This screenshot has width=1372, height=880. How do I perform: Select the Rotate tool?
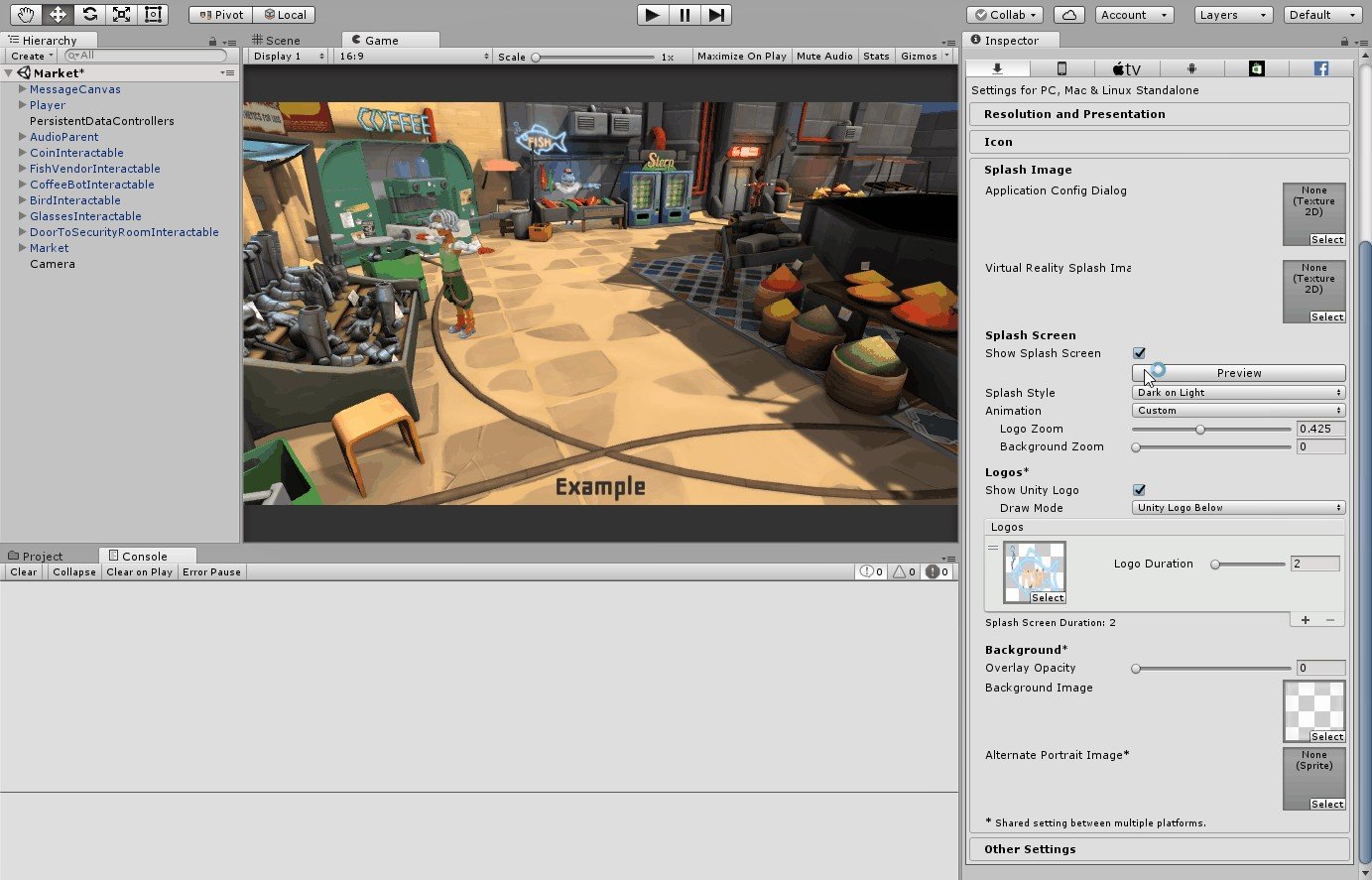pyautogui.click(x=89, y=15)
